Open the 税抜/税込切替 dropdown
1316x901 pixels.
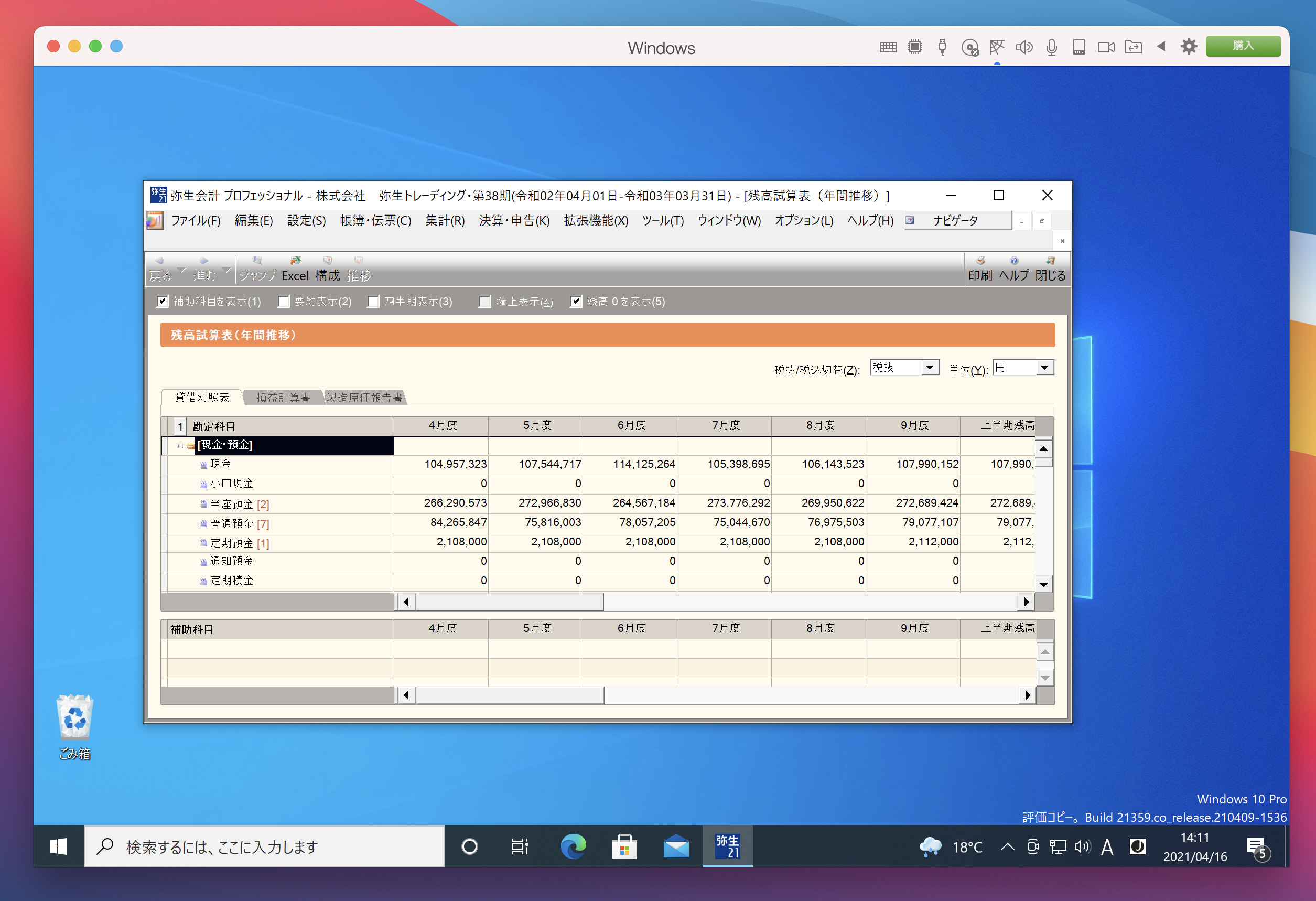click(x=929, y=368)
